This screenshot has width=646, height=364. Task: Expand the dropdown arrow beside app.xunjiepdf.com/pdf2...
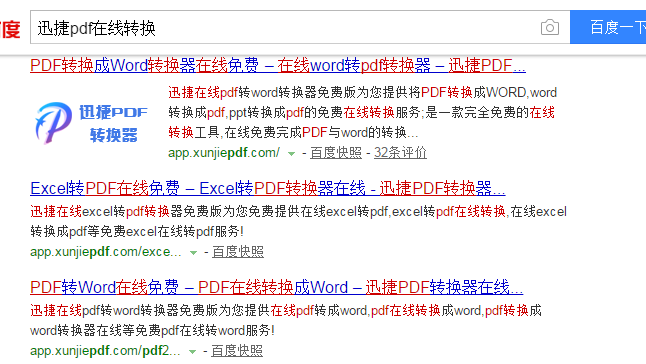(192, 352)
